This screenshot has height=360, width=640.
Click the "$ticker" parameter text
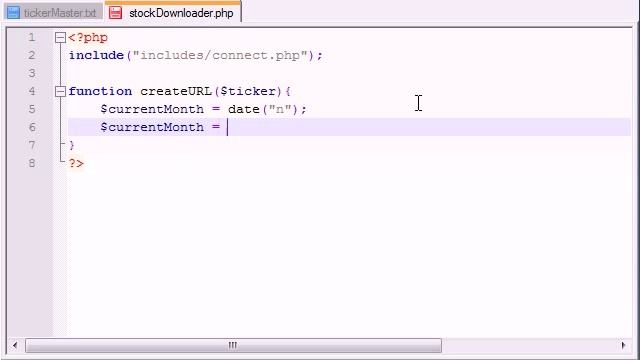click(x=248, y=91)
